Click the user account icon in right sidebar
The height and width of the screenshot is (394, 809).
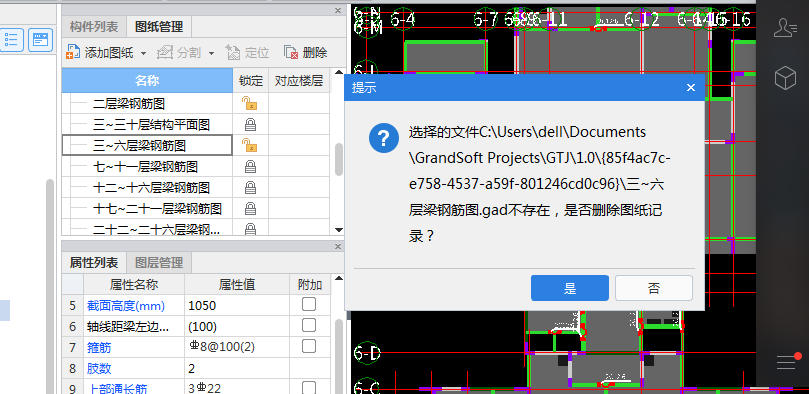[785, 27]
